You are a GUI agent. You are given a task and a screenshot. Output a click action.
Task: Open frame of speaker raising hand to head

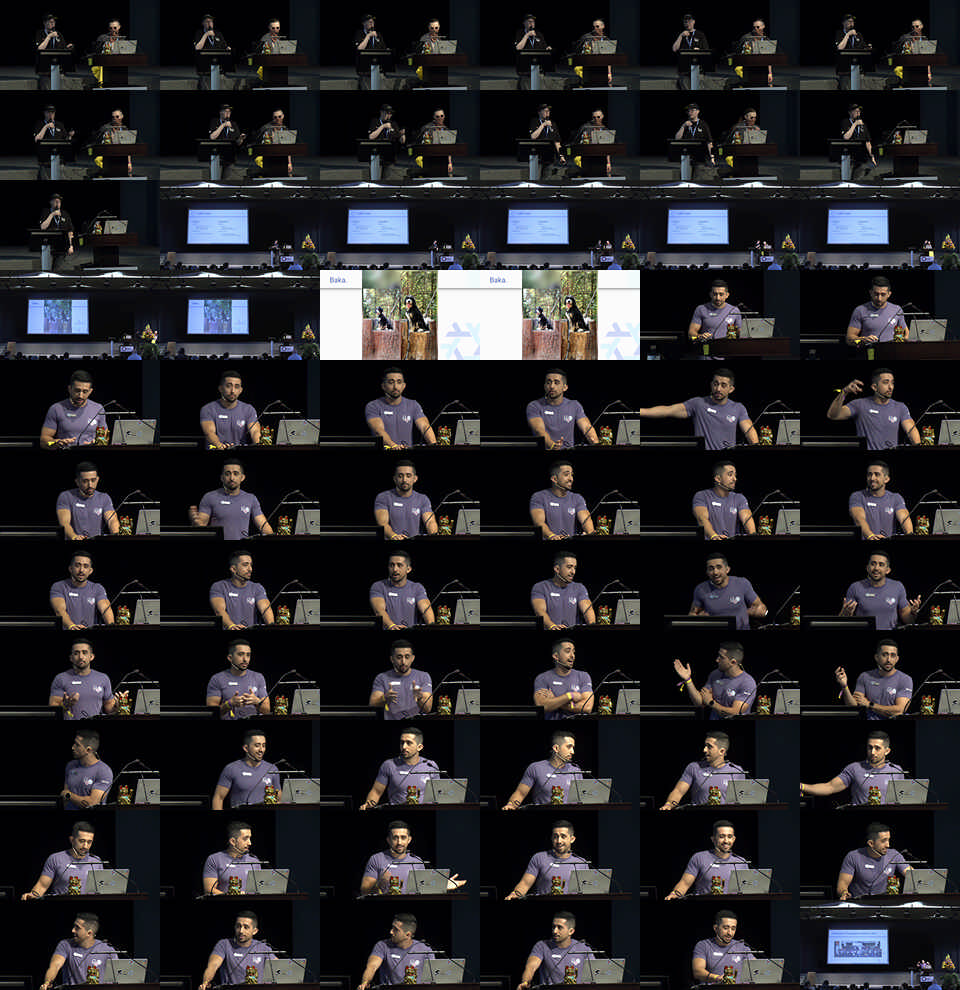pos(880,405)
